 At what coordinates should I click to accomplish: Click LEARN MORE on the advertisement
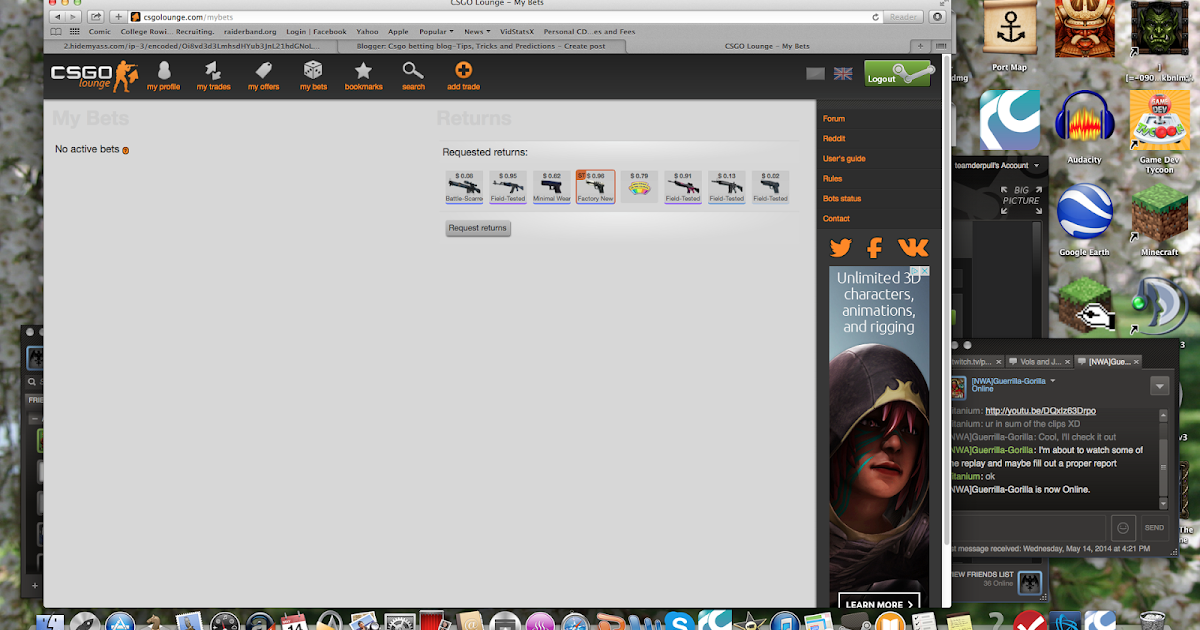coord(880,604)
